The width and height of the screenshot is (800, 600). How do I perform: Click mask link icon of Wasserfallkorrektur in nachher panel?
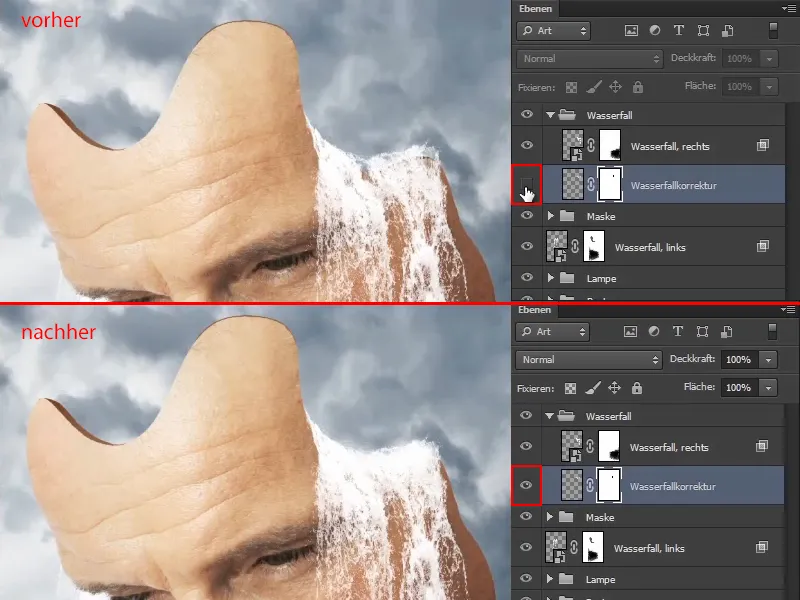(x=590, y=485)
